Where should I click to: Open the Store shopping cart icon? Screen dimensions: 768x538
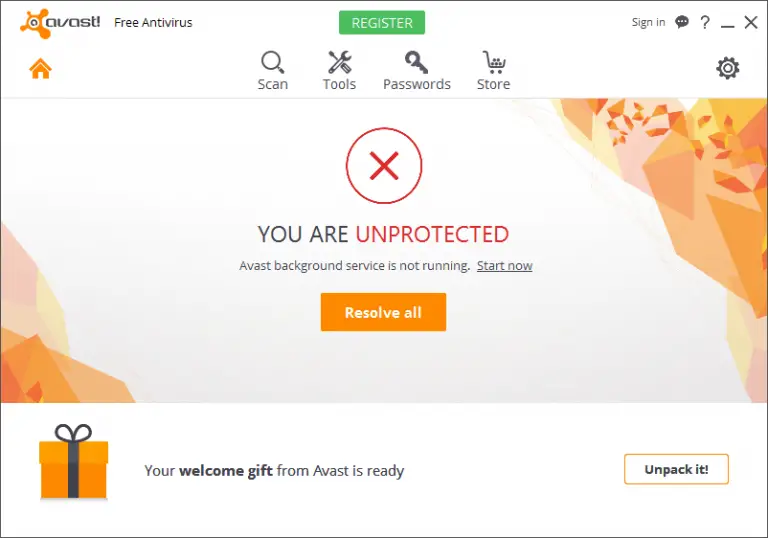tap(494, 62)
